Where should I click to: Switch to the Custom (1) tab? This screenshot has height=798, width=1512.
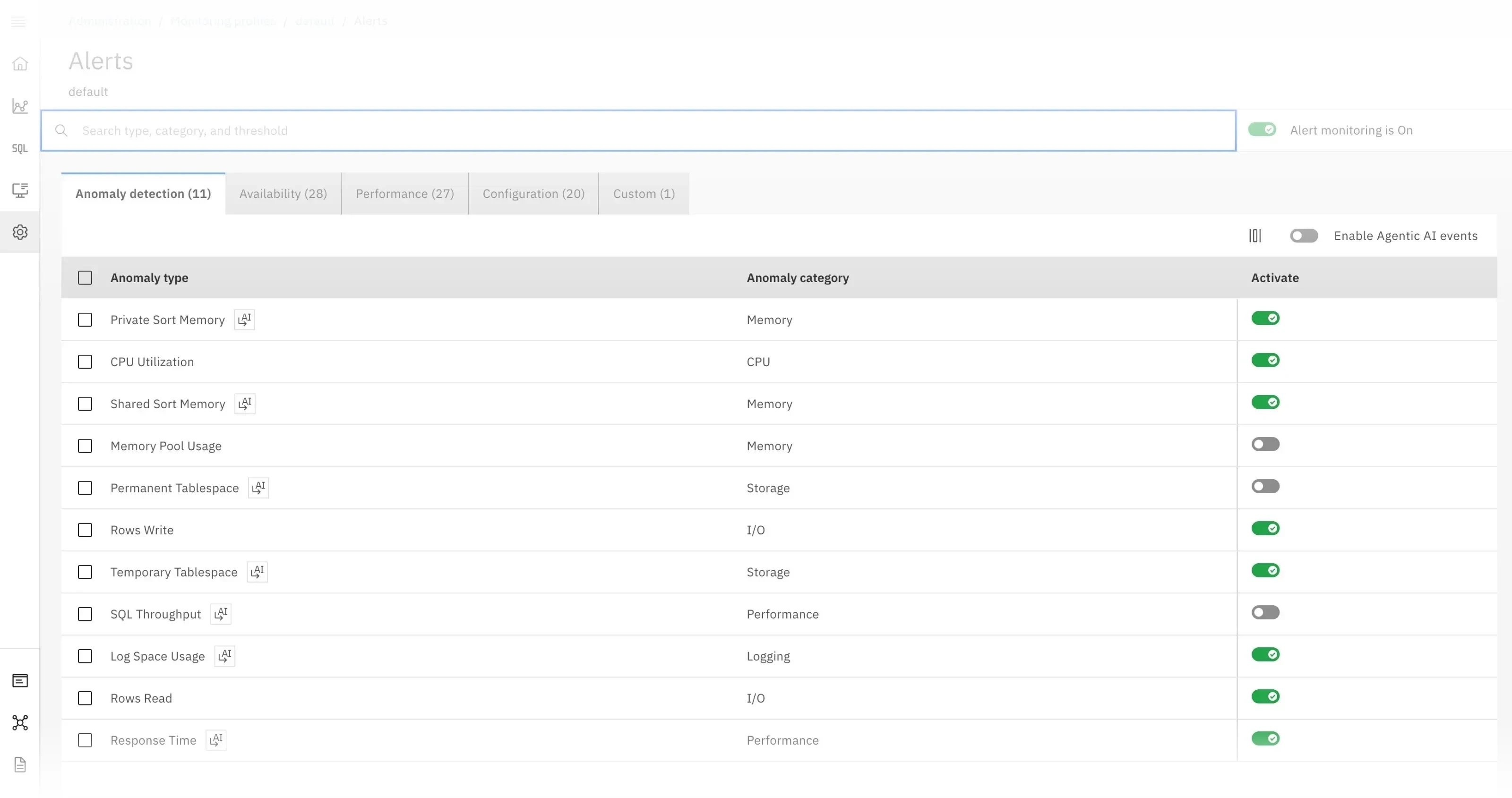(x=644, y=194)
